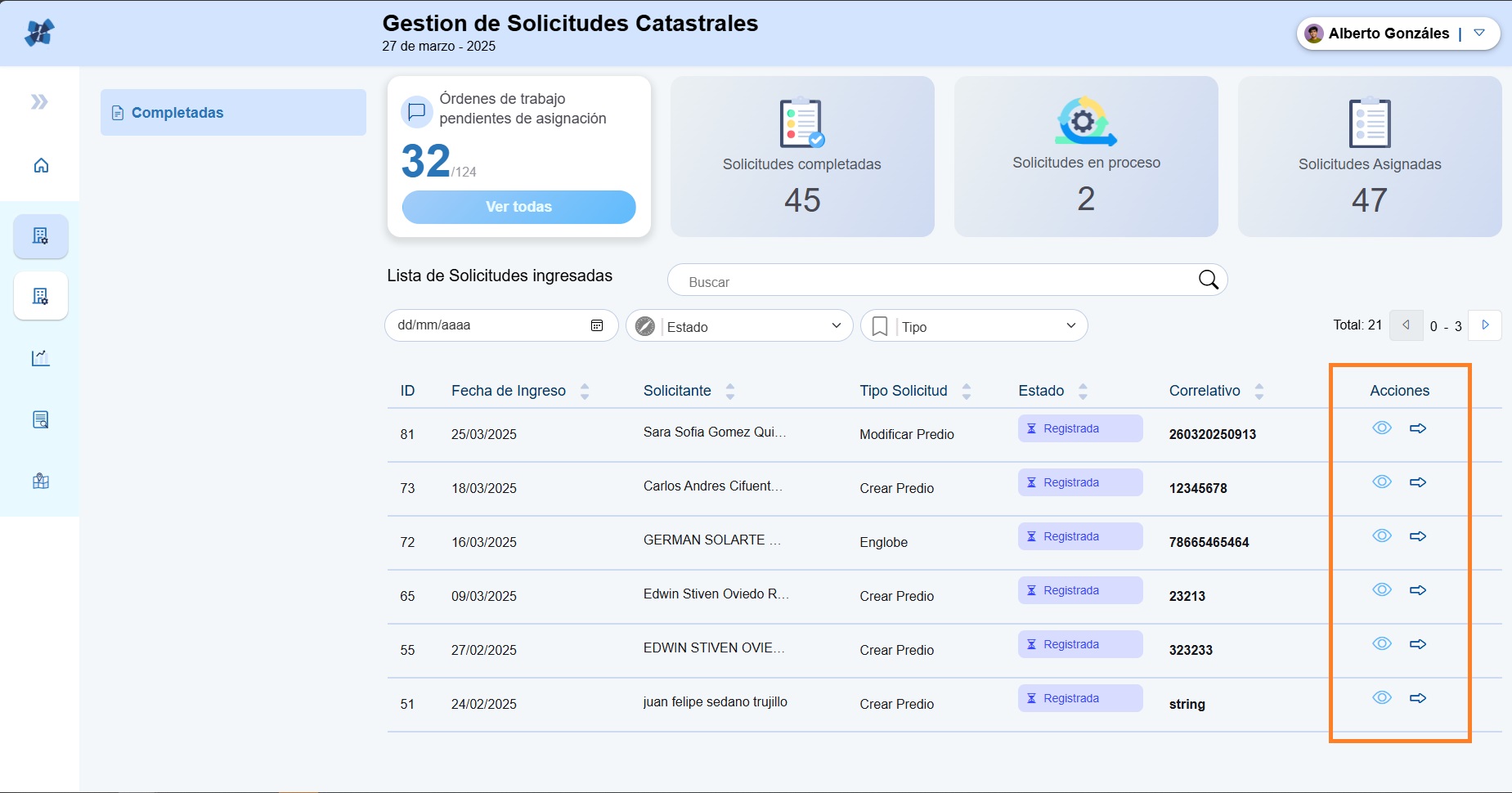Image resolution: width=1512 pixels, height=793 pixels.
Task: Open the document search icon in sidebar
Action: tap(41, 420)
